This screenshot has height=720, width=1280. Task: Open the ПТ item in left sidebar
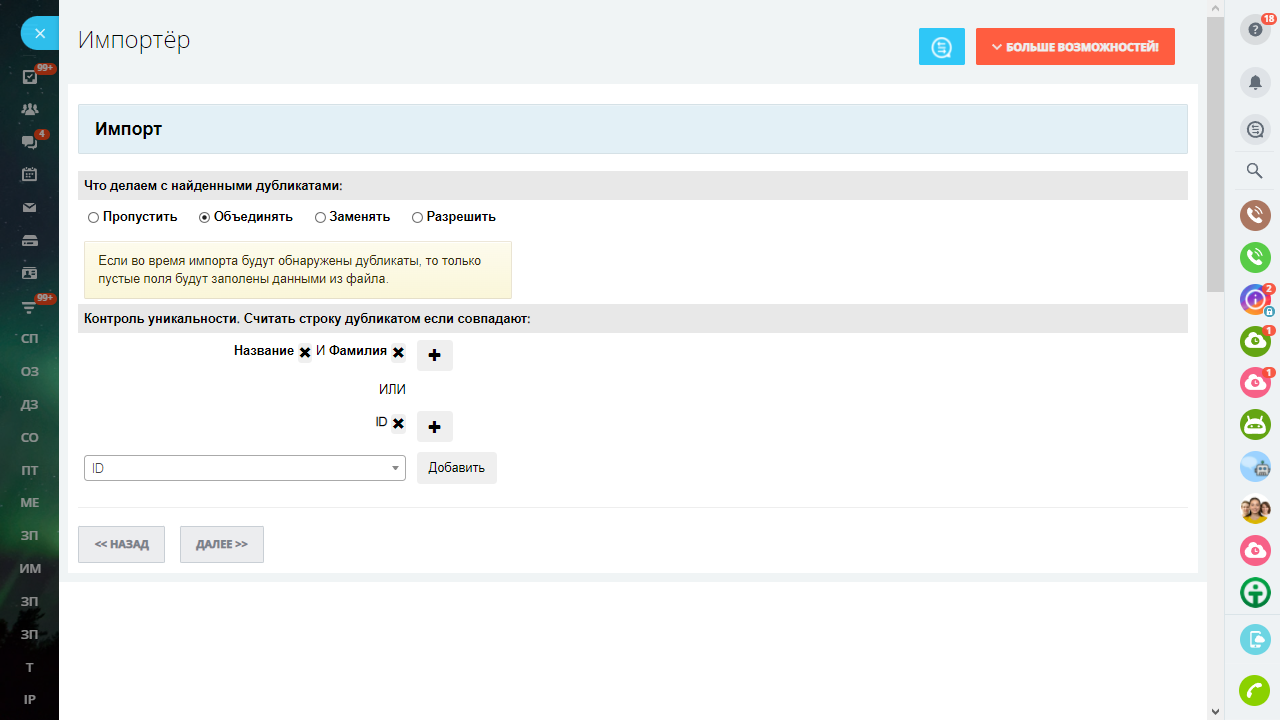pyautogui.click(x=30, y=470)
